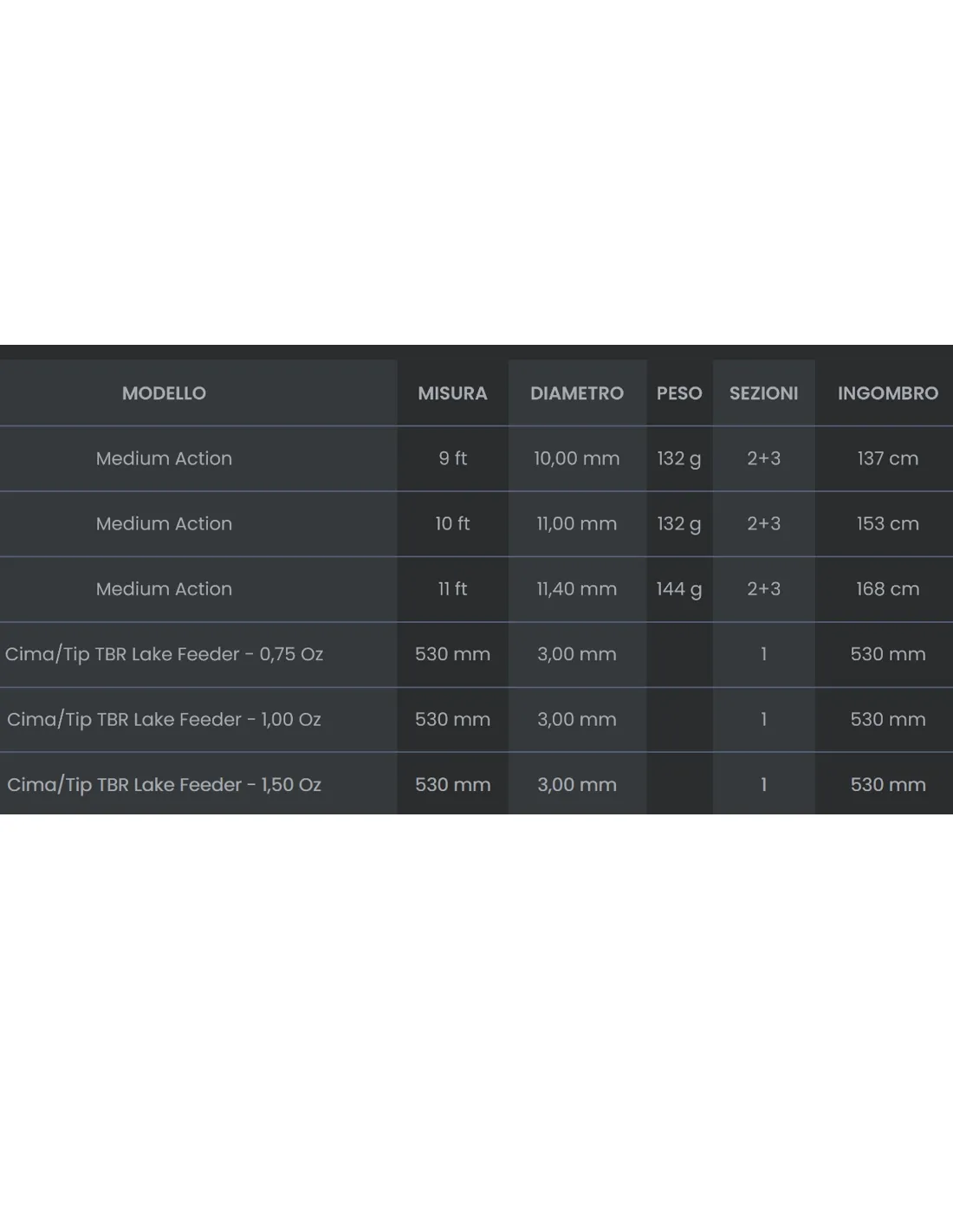The image size is (953, 1232).
Task: Click the 11,00 mm diameter cell
Action: (x=577, y=523)
